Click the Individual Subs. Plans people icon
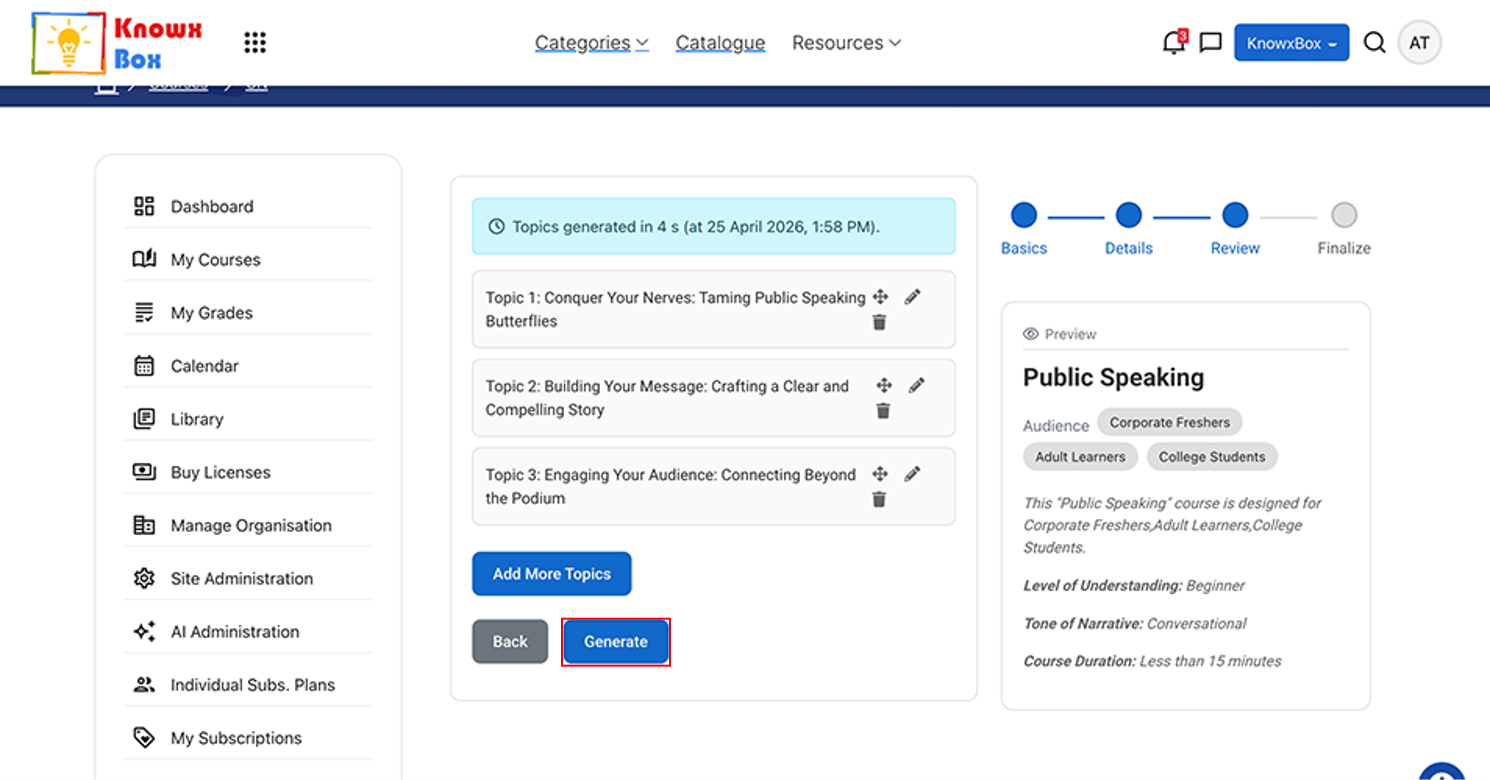The image size is (1490, 780). (x=144, y=684)
